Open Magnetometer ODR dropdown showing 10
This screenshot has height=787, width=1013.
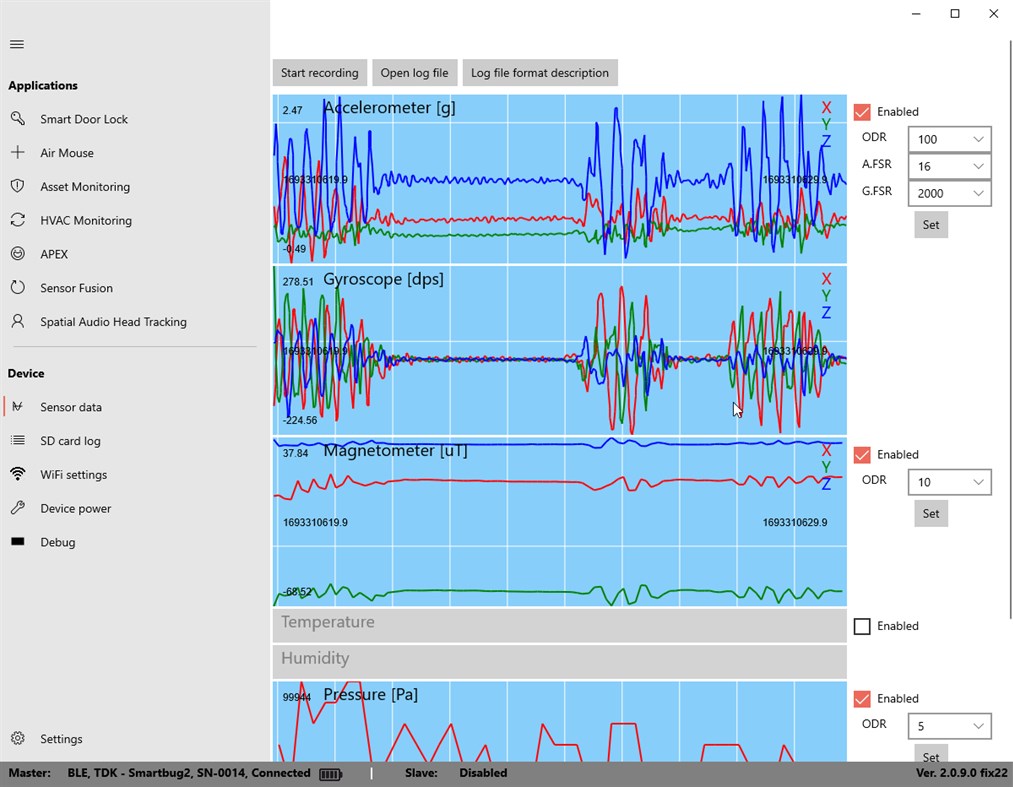pyautogui.click(x=949, y=482)
